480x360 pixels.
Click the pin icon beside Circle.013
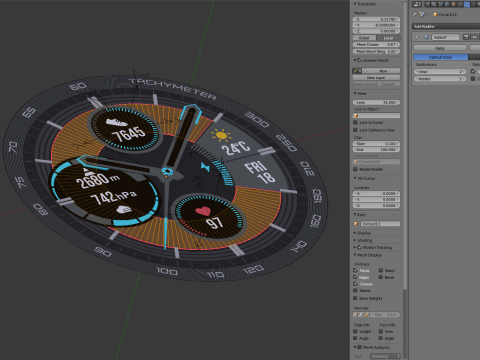415,14
